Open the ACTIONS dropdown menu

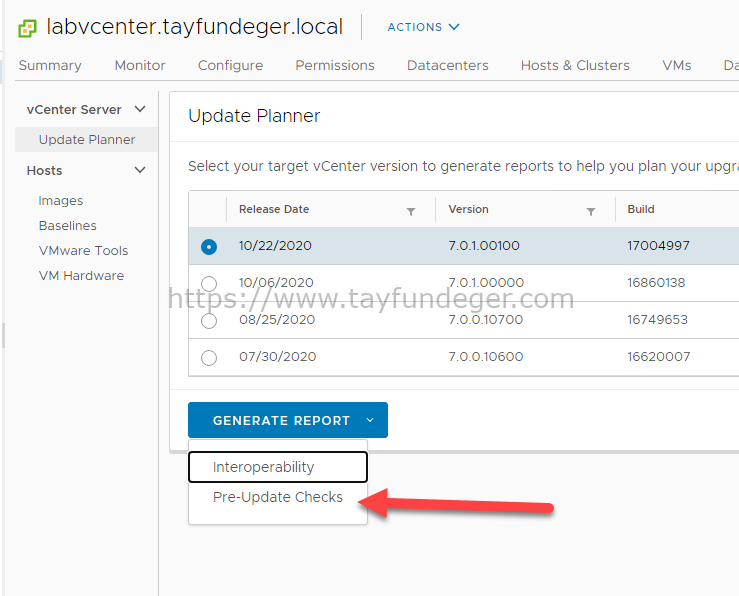click(423, 27)
